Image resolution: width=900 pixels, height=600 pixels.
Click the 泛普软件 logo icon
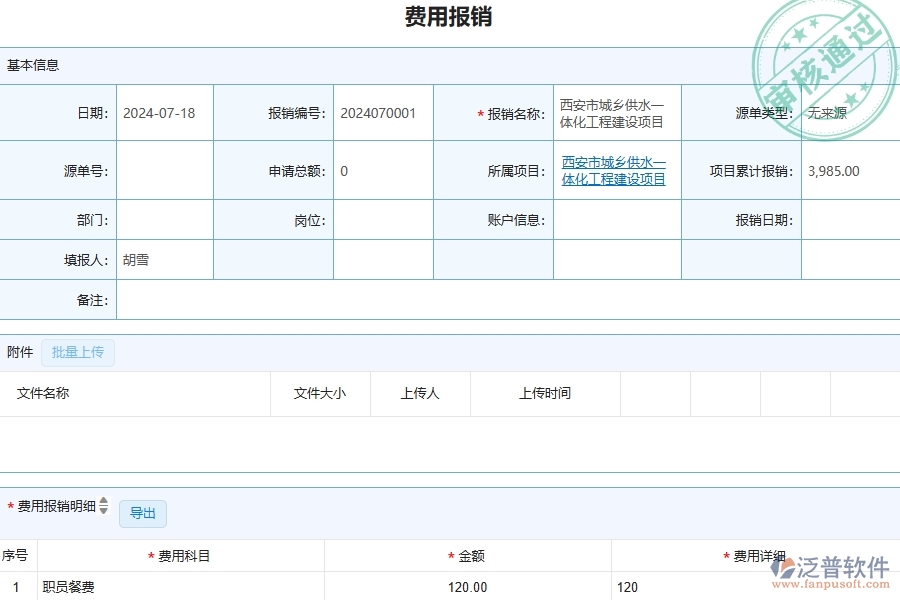pos(783,570)
